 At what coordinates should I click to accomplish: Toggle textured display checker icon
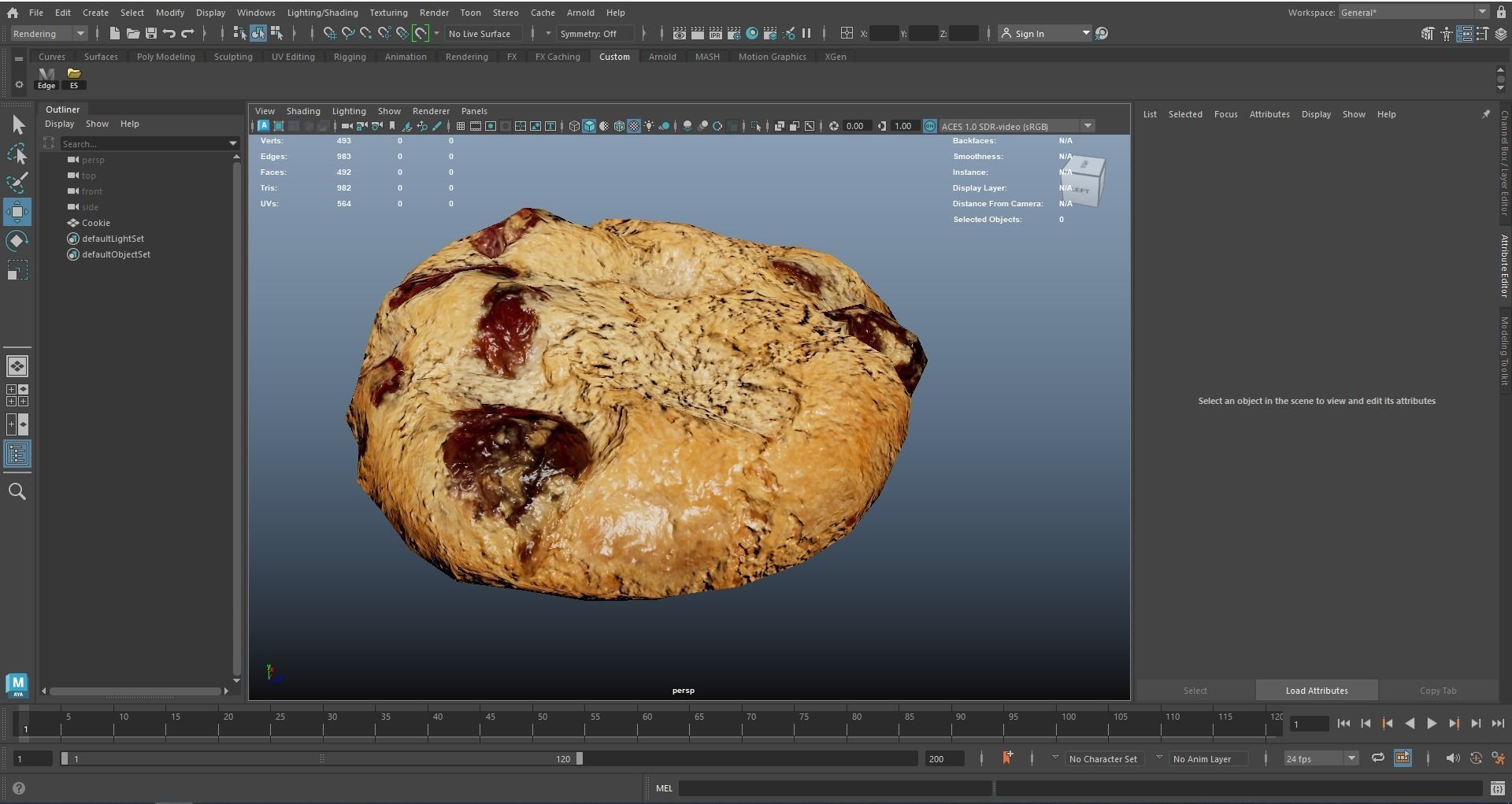[x=634, y=126]
